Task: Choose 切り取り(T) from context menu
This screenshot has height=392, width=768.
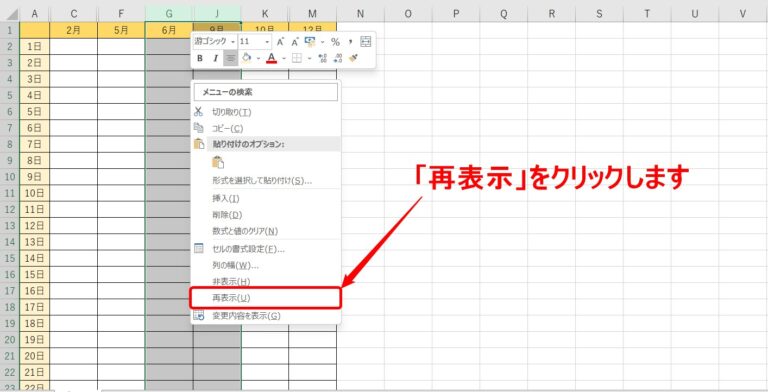Action: point(265,112)
